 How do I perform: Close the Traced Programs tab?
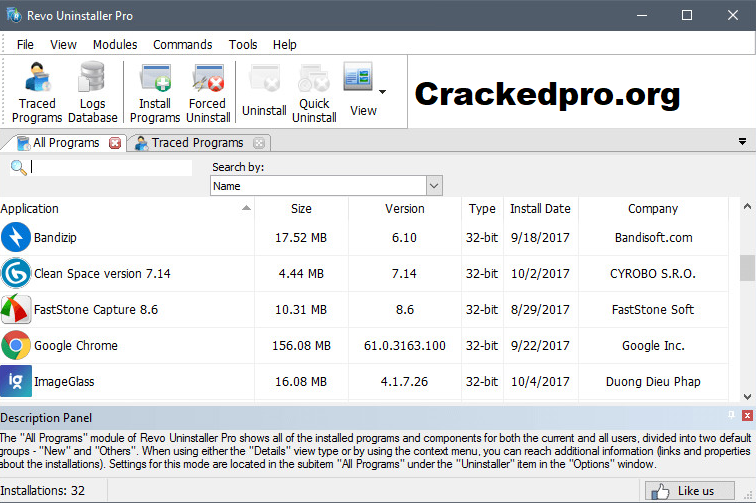(x=259, y=143)
